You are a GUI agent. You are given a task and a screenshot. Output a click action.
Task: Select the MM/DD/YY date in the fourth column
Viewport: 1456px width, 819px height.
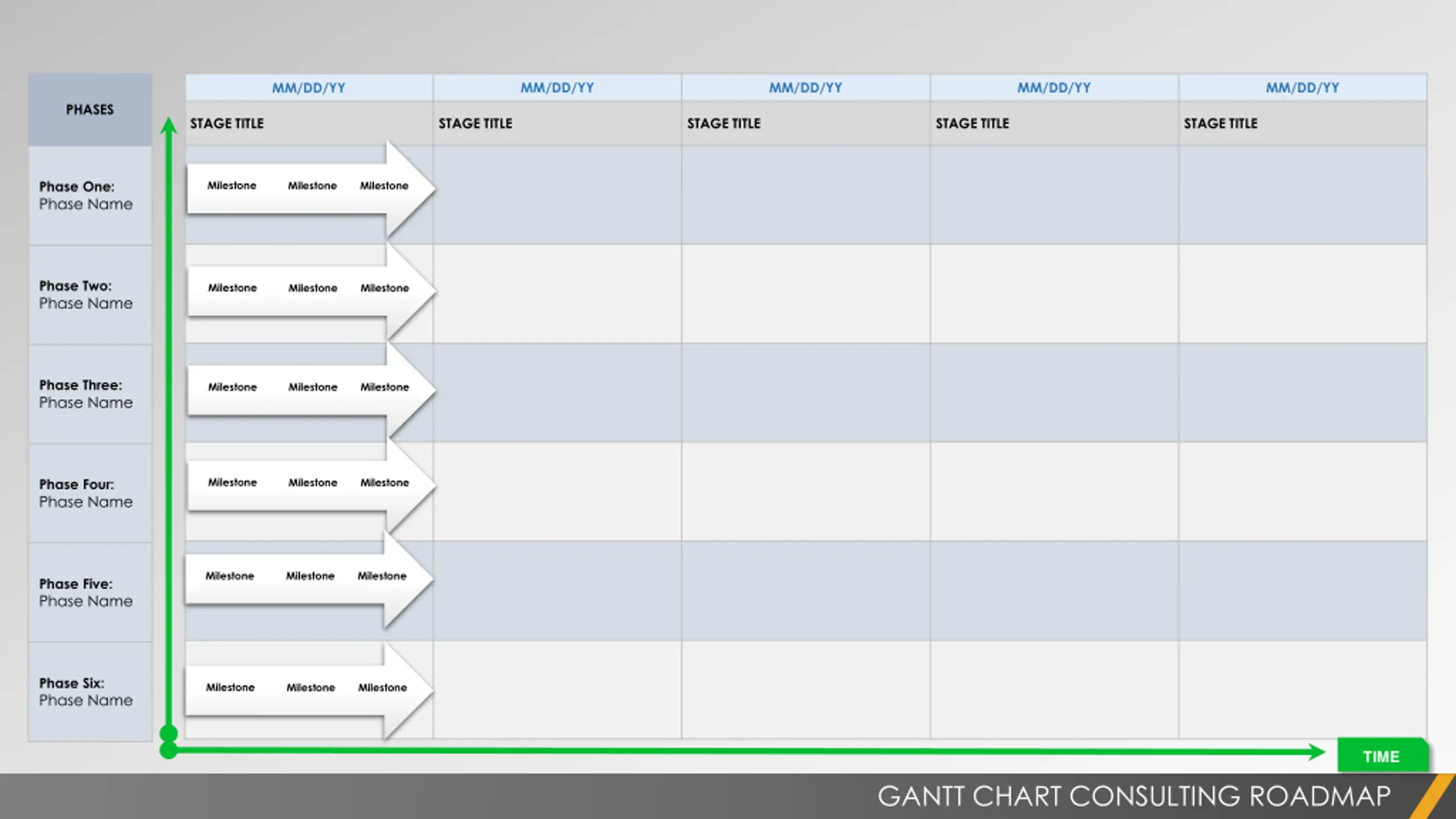[1054, 88]
